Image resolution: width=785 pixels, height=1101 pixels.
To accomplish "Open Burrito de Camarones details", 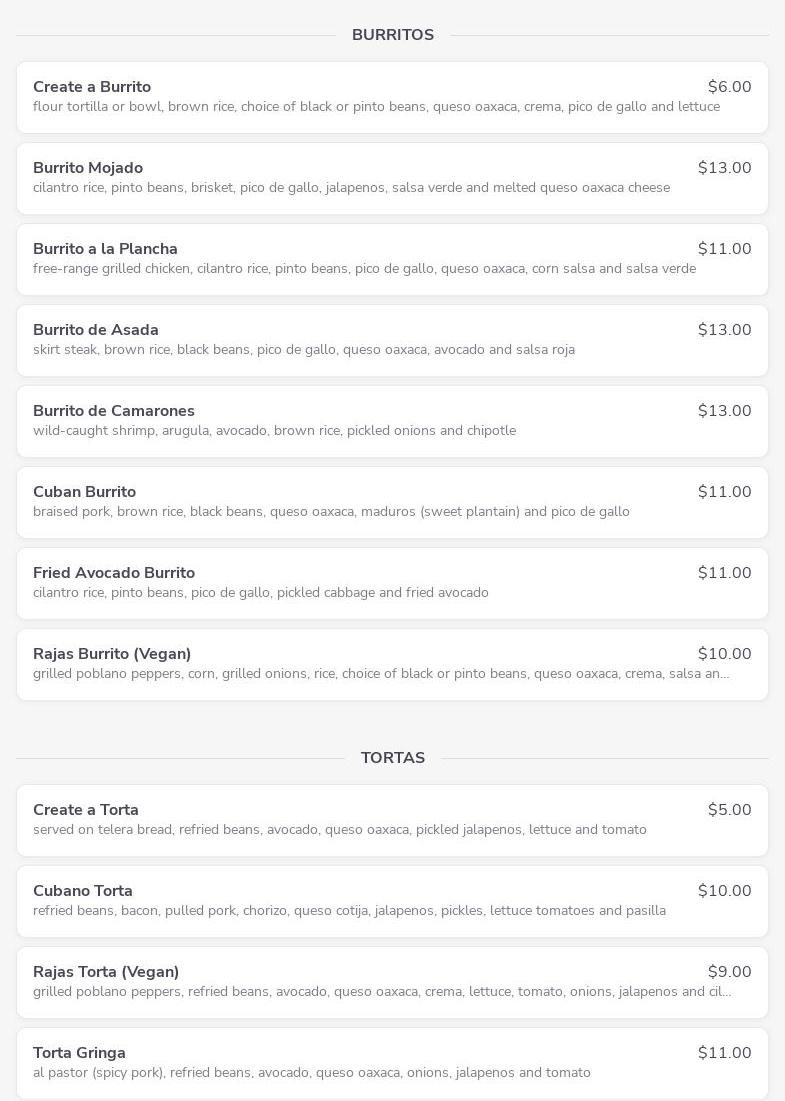I will click(x=114, y=411).
